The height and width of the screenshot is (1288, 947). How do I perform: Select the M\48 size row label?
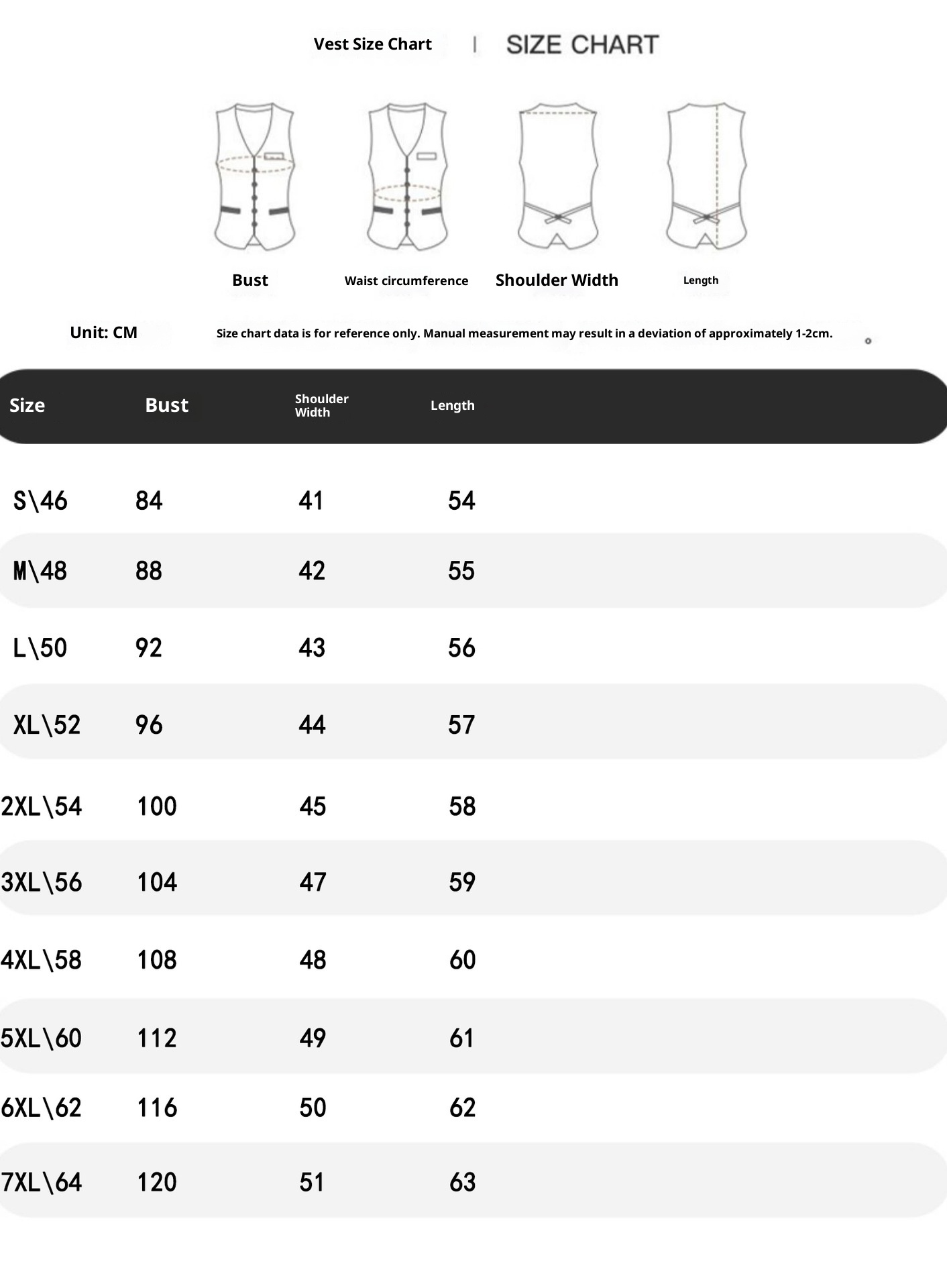[x=40, y=571]
